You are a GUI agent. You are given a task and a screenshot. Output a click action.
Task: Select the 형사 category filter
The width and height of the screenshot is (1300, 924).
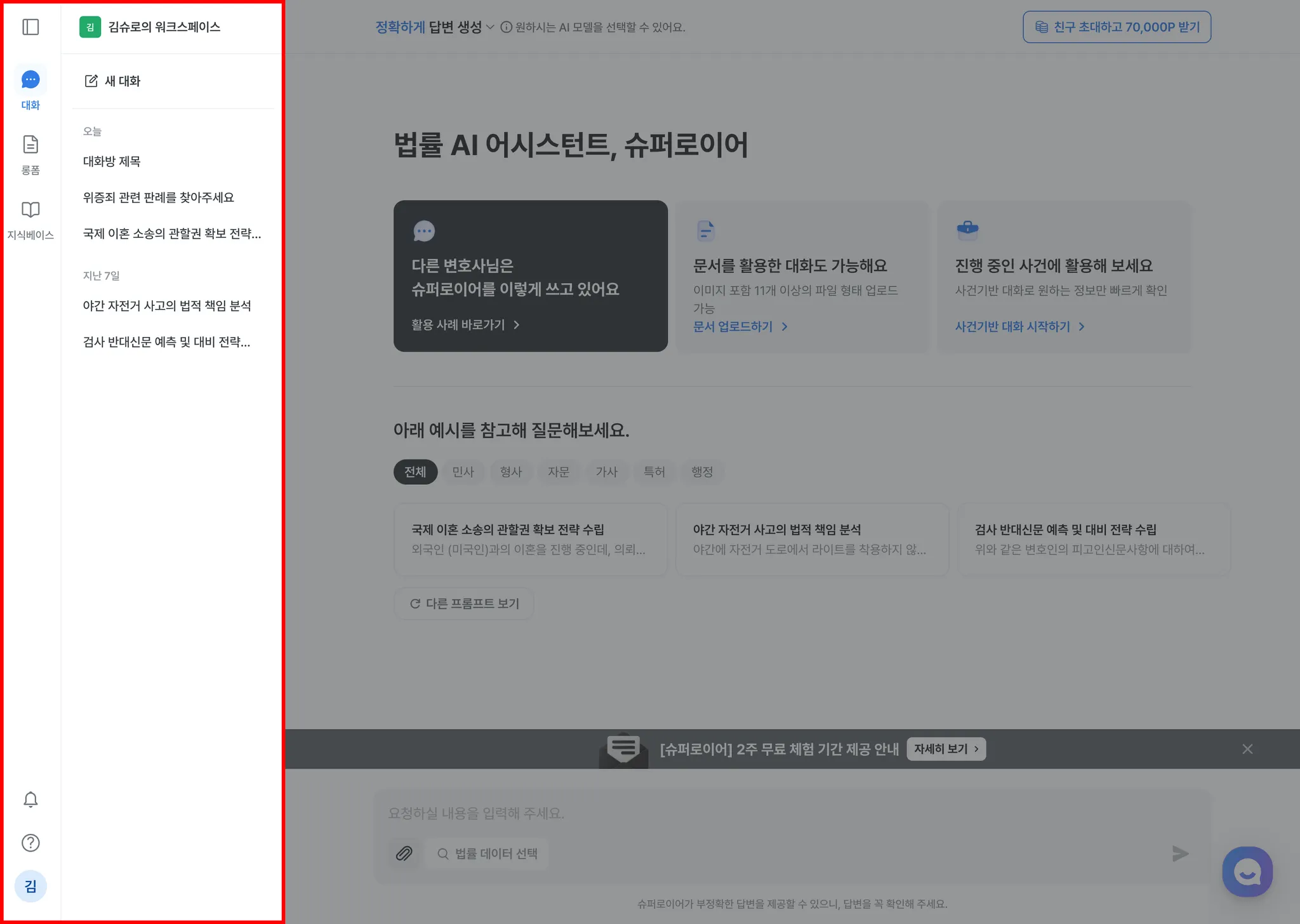coord(510,472)
